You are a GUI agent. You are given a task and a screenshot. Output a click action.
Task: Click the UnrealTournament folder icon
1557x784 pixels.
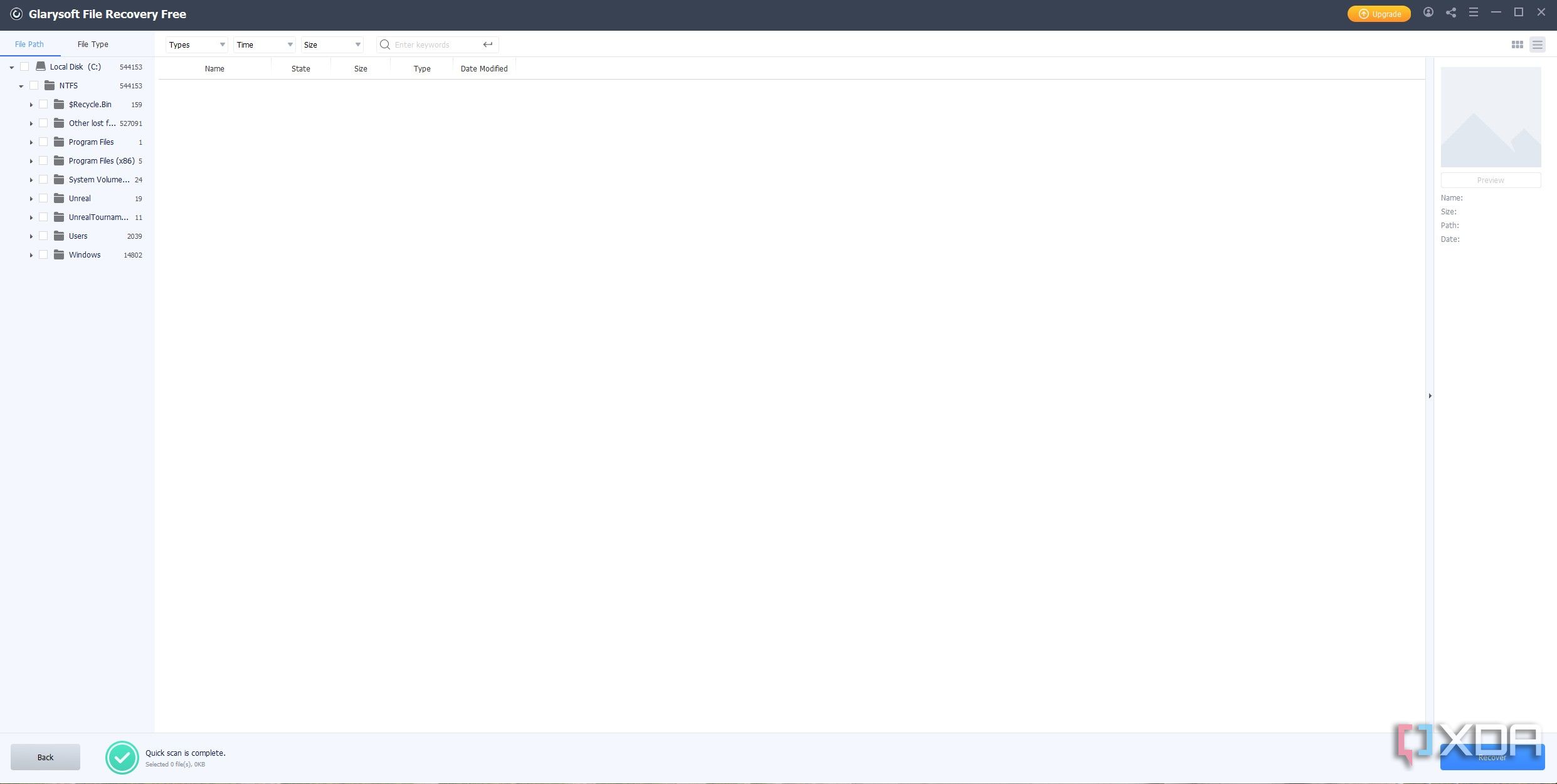(59, 217)
